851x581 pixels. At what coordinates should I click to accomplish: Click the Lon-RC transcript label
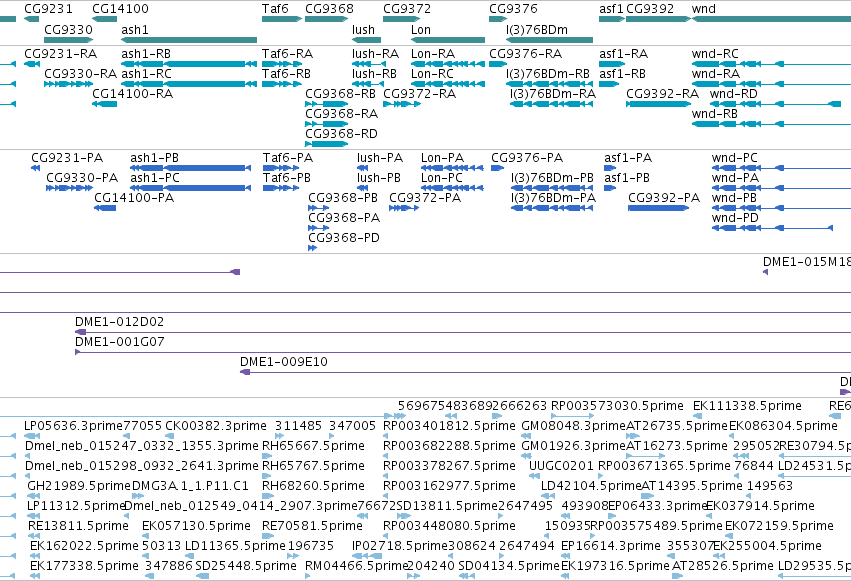click(432, 73)
